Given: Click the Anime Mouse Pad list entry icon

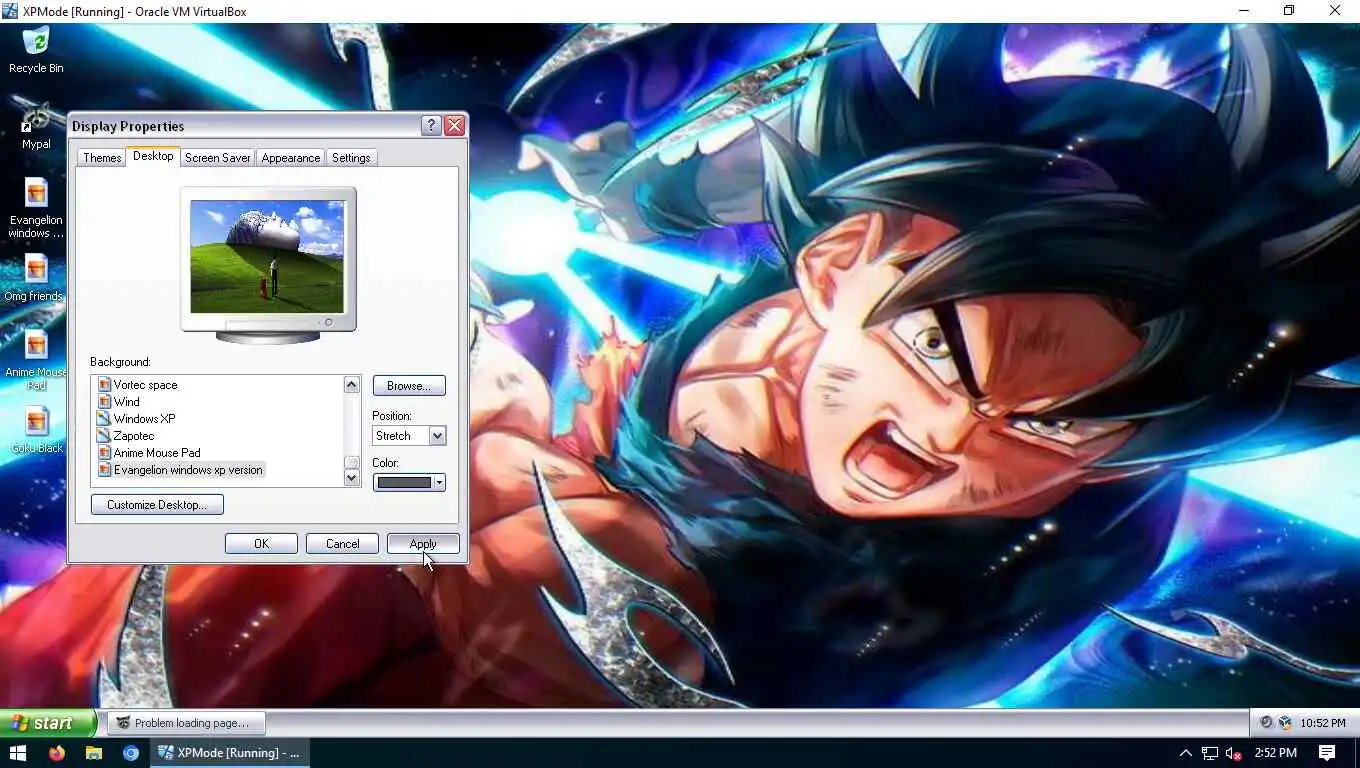Looking at the screenshot, I should click(x=104, y=453).
